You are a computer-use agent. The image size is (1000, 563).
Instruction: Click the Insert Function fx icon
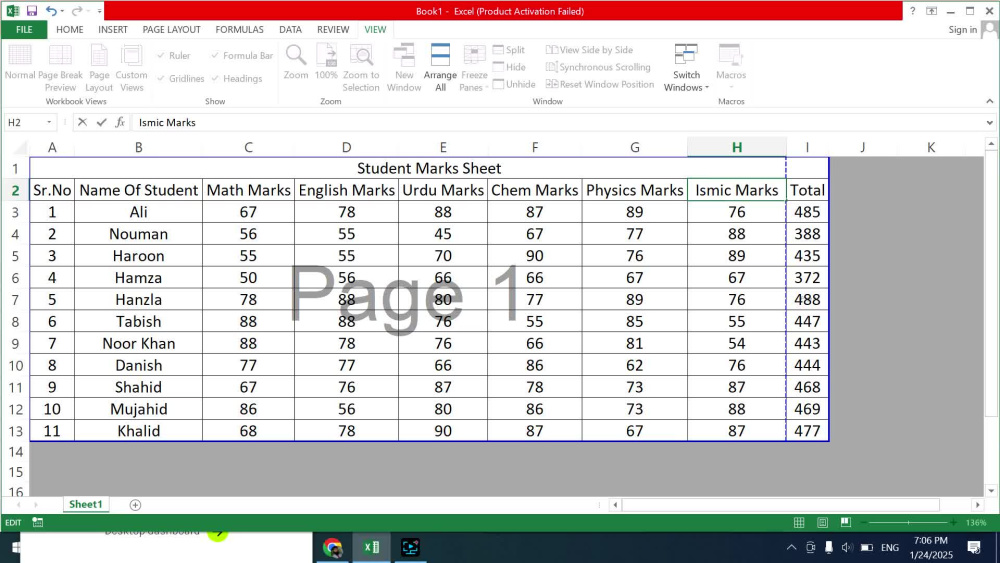[x=120, y=122]
